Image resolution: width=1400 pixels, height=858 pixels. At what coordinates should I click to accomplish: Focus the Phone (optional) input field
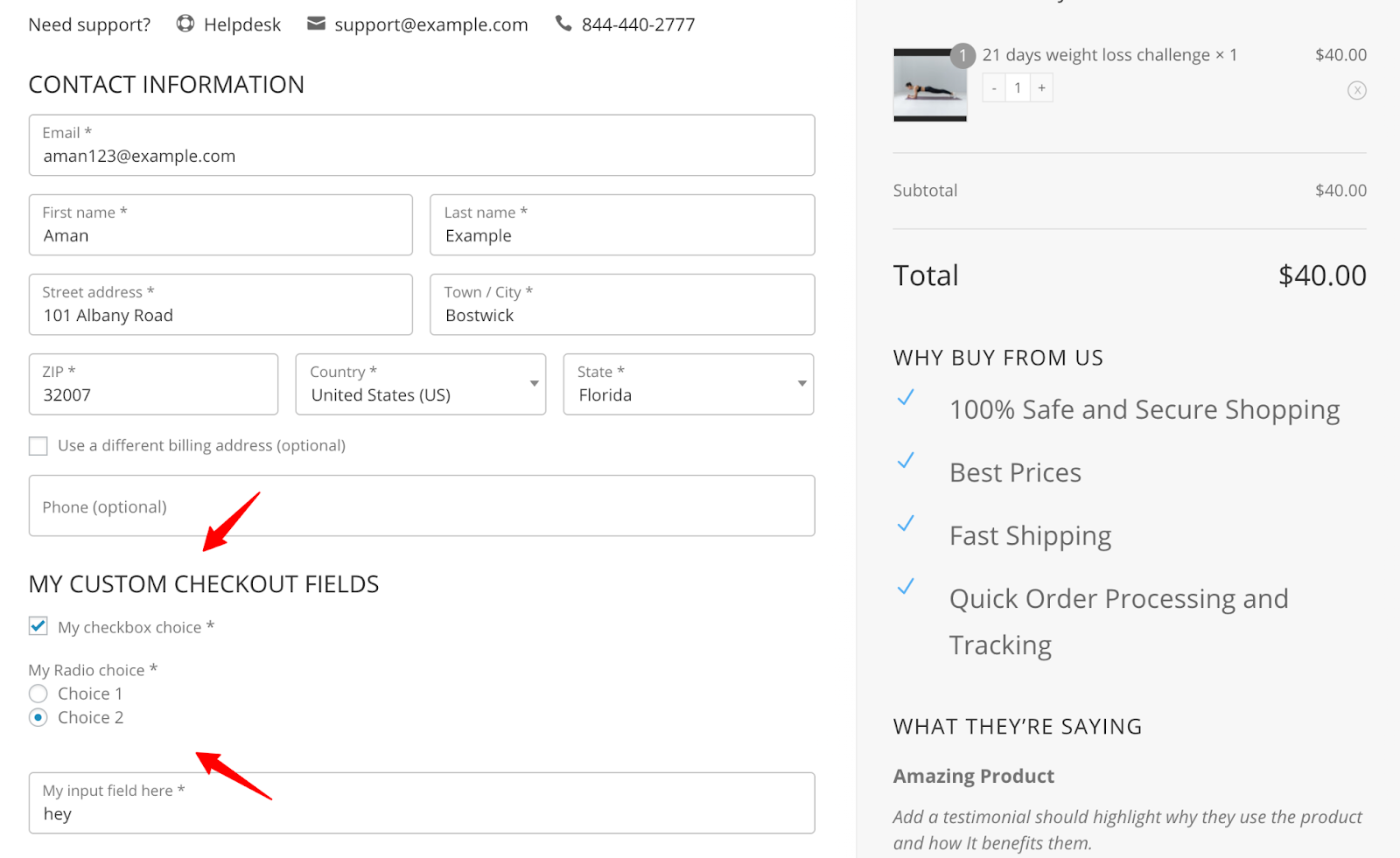coord(422,506)
